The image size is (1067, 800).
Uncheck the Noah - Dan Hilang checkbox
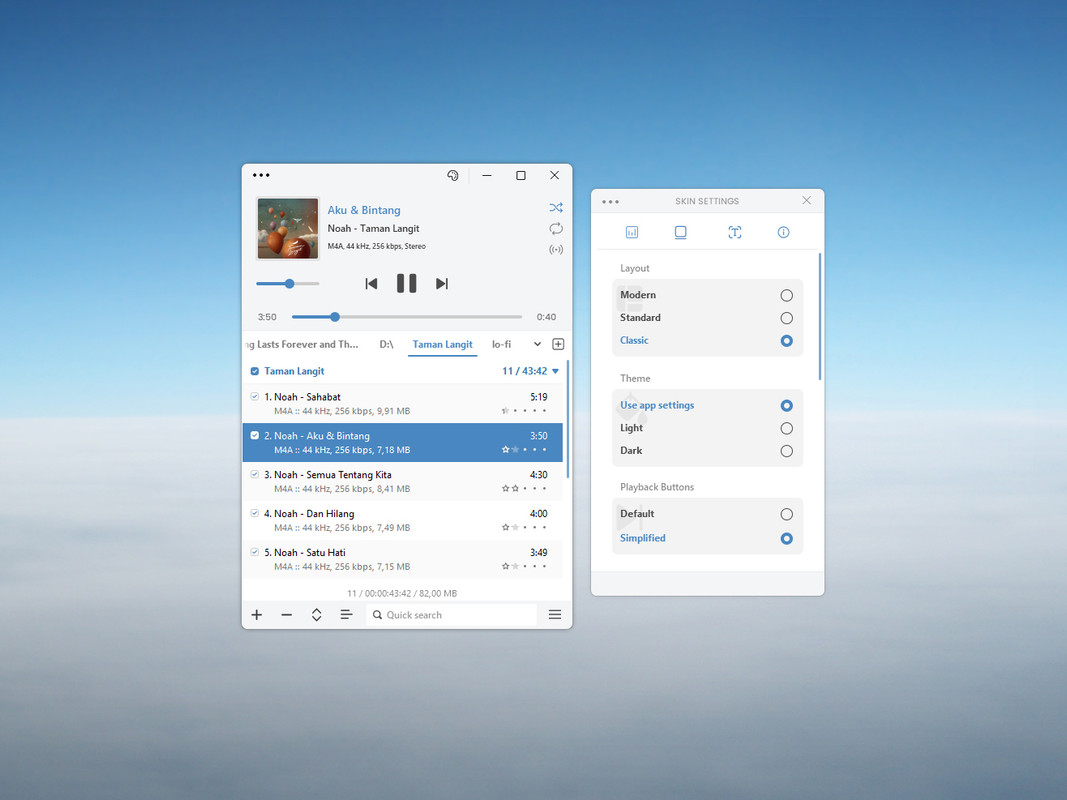tap(255, 513)
